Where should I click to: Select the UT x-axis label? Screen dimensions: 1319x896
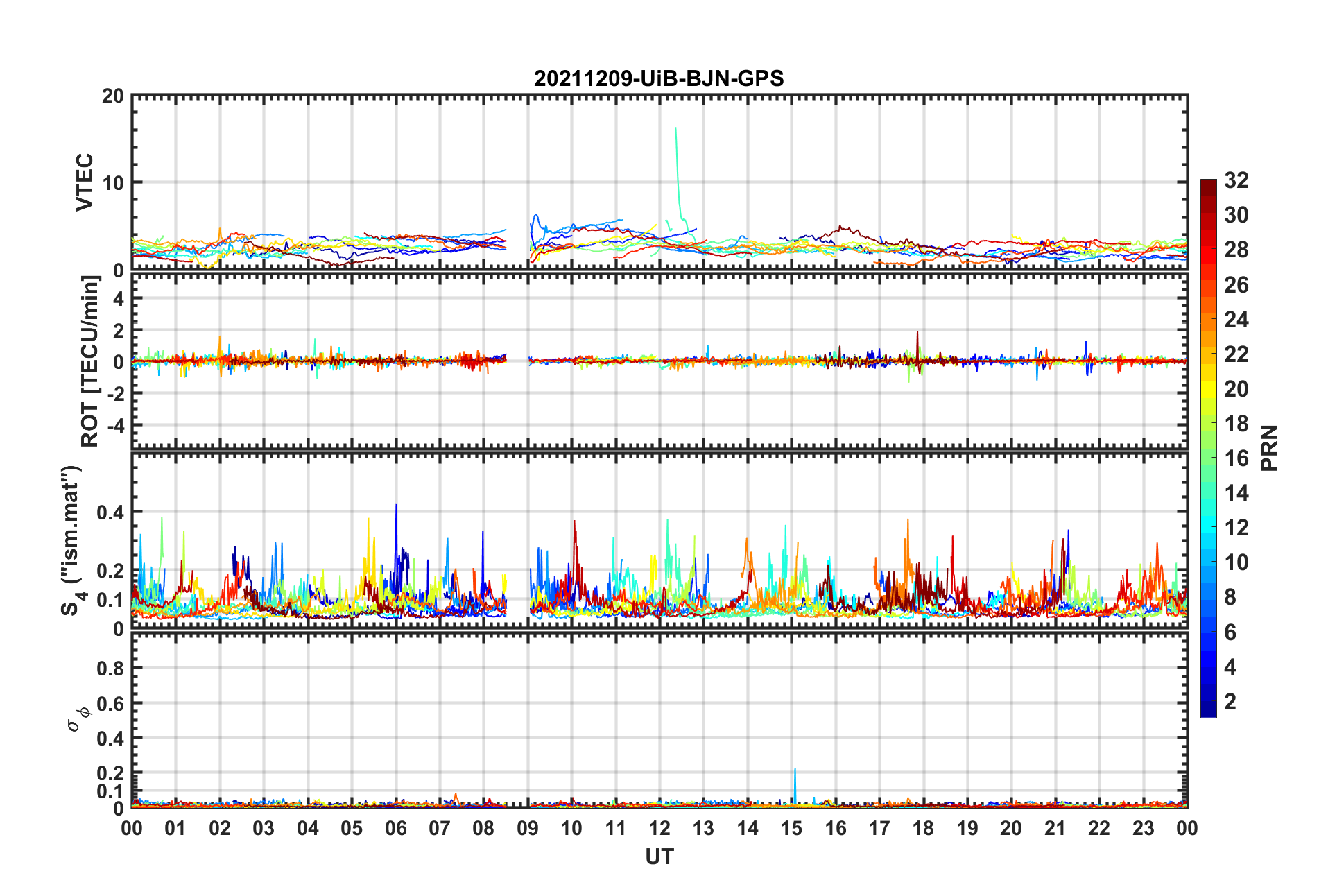point(659,857)
